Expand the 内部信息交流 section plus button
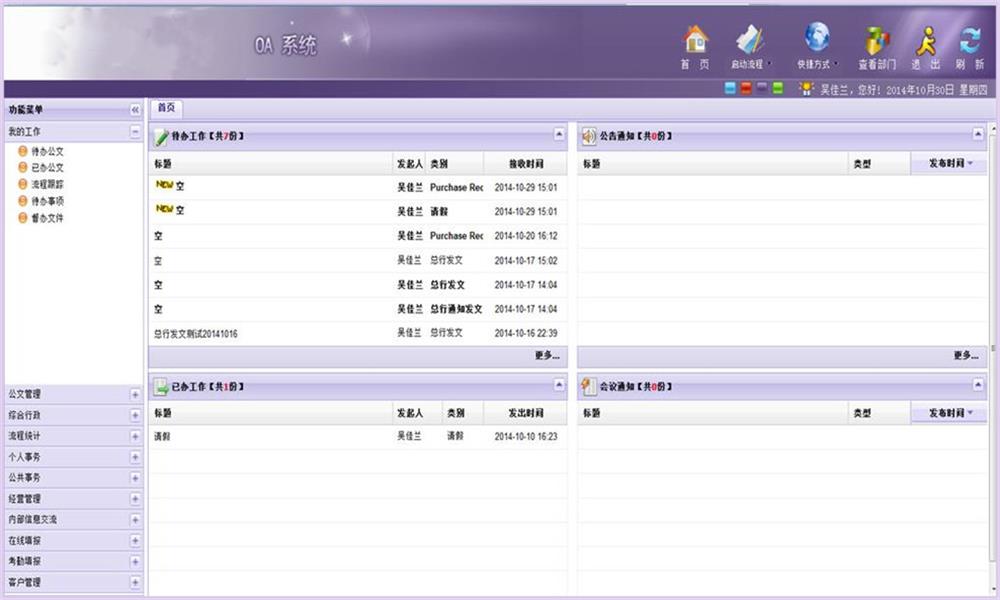The height and width of the screenshot is (600, 1000). (x=135, y=520)
